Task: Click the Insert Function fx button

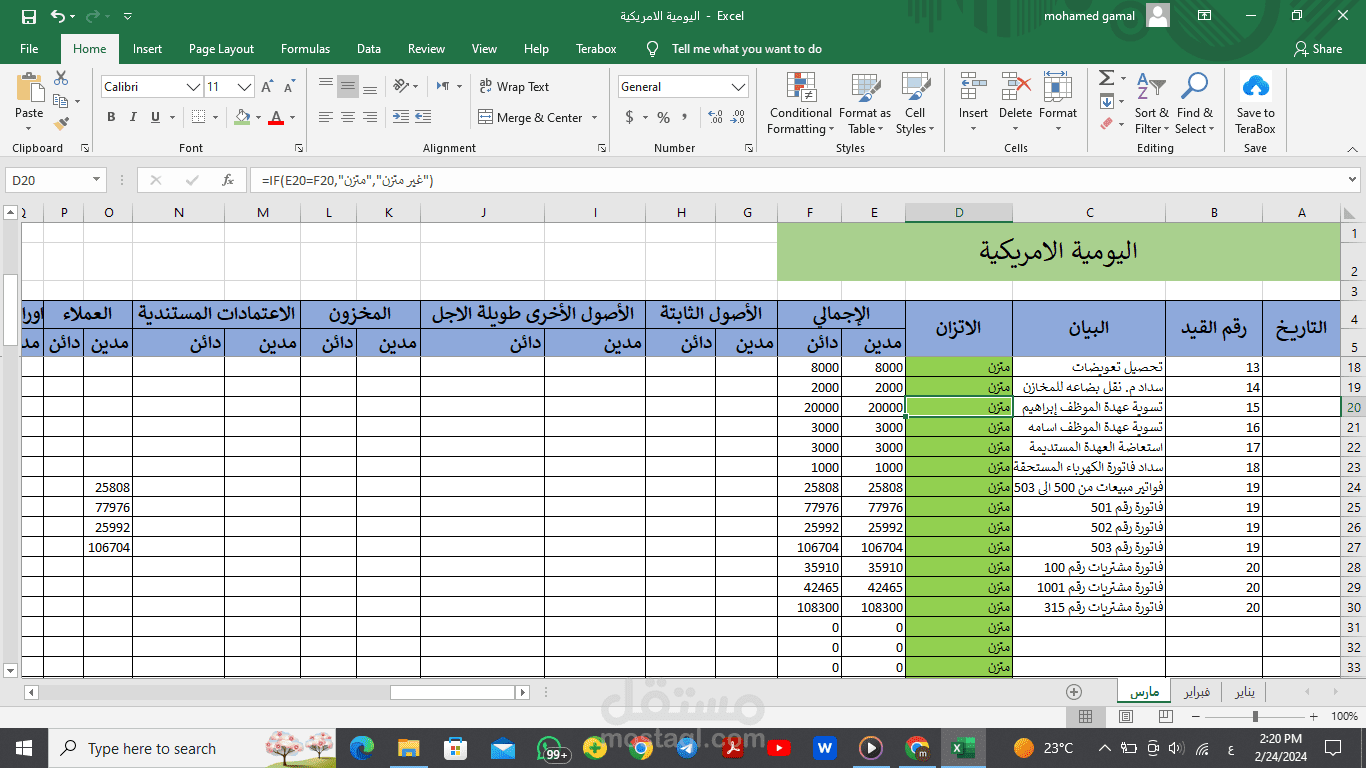Action: (228, 180)
